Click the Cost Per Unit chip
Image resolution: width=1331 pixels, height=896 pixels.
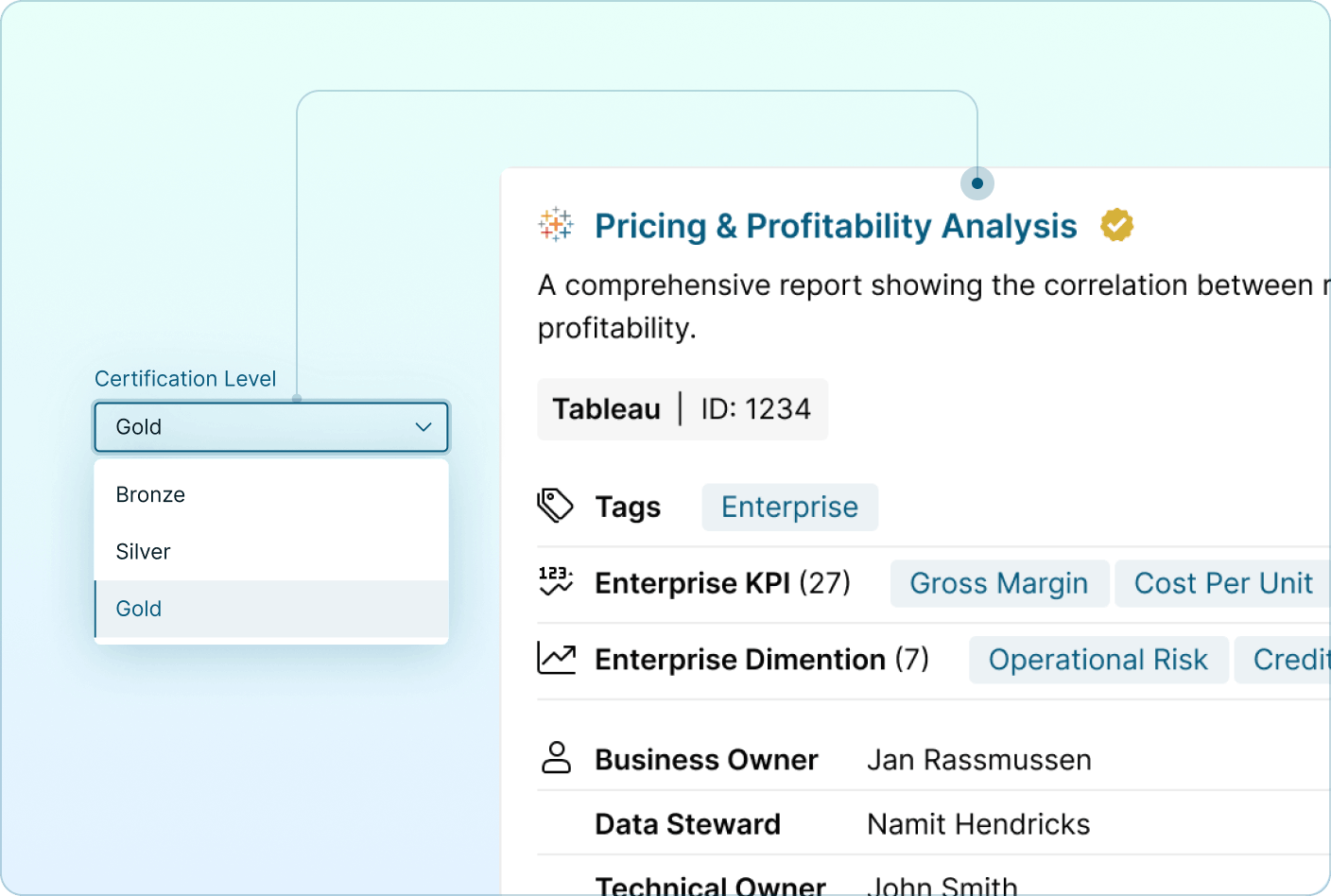pos(1223,583)
